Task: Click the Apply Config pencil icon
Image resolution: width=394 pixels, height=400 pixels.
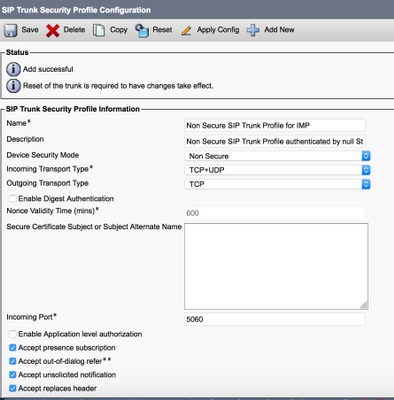Action: (x=186, y=31)
